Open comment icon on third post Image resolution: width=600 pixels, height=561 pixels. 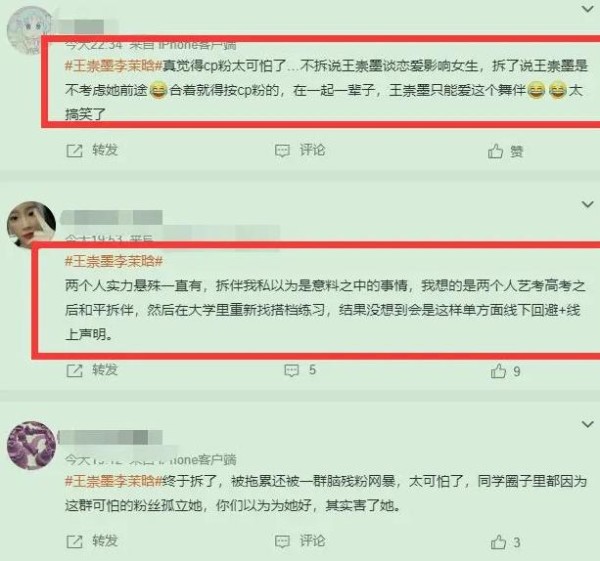(282, 541)
